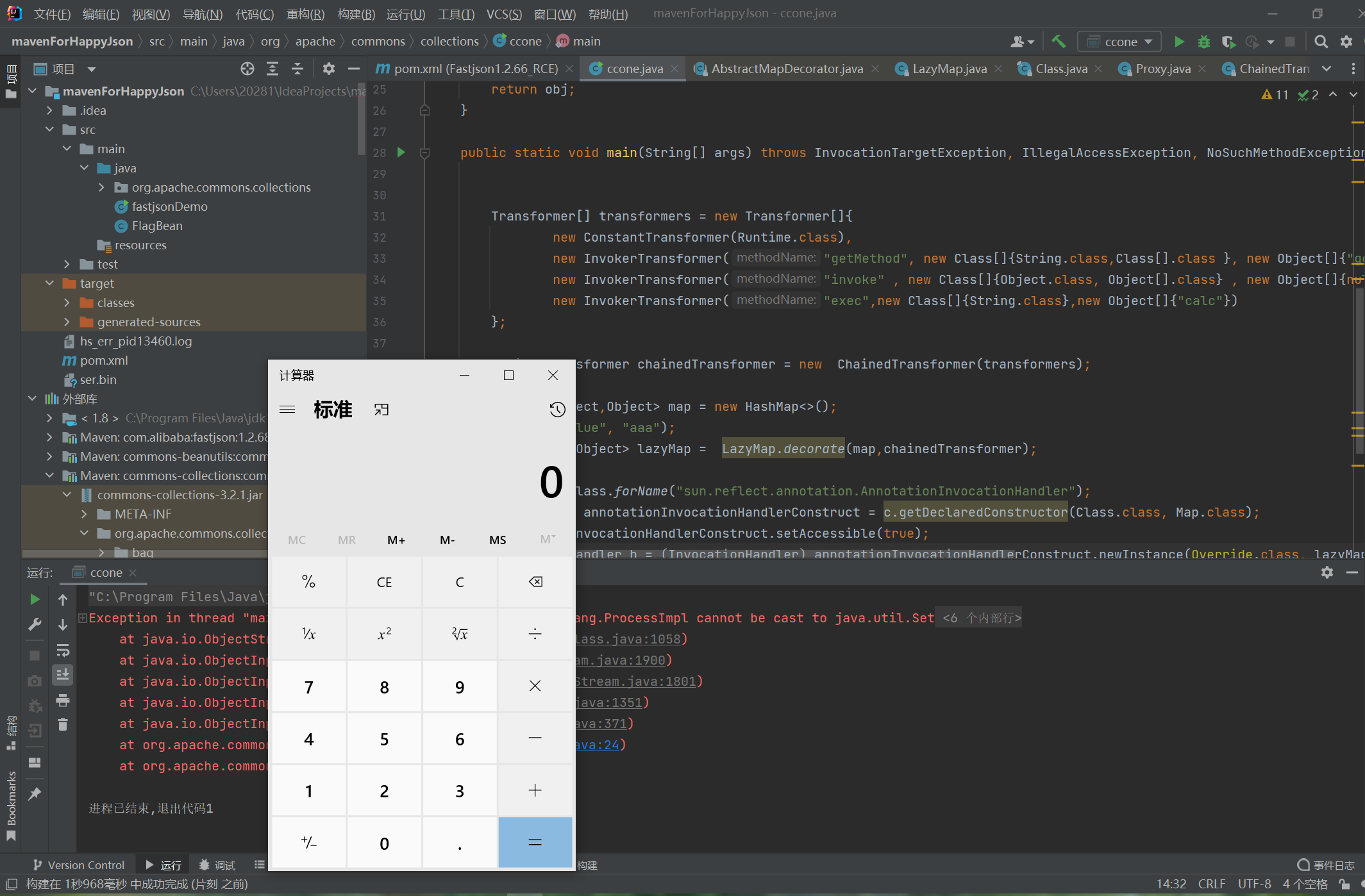Expand the classes folder
Image resolution: width=1365 pixels, height=896 pixels.
tap(67, 303)
